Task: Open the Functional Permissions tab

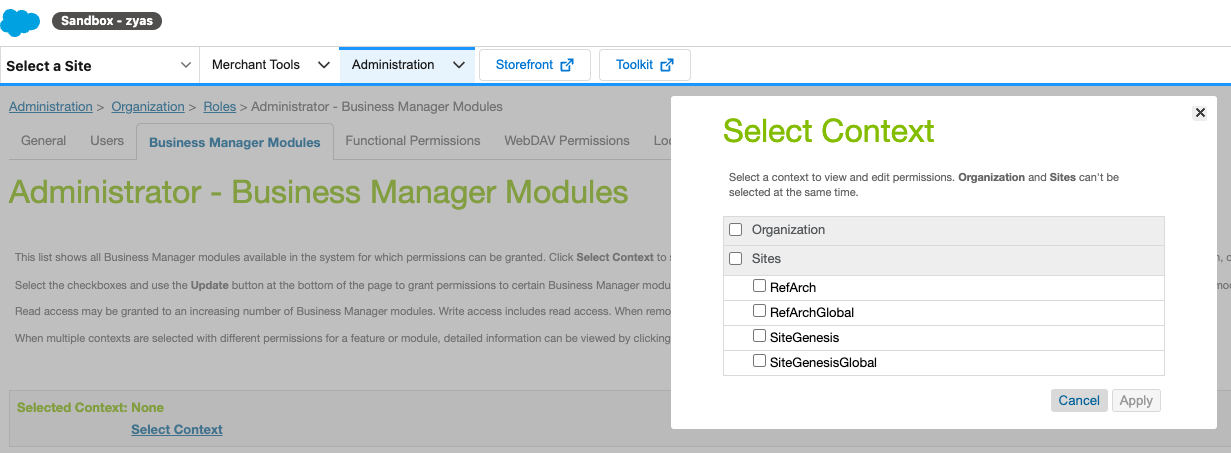Action: click(413, 141)
